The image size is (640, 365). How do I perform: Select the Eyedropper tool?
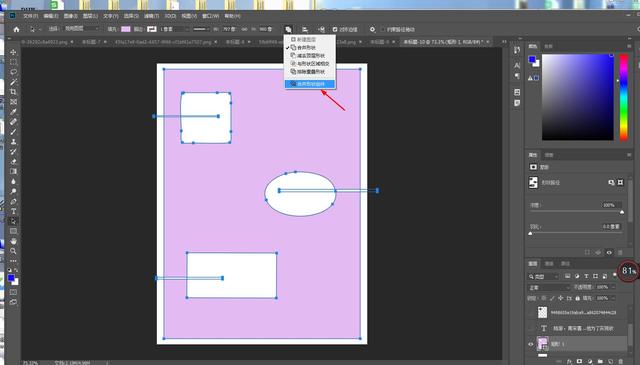pyautogui.click(x=13, y=112)
